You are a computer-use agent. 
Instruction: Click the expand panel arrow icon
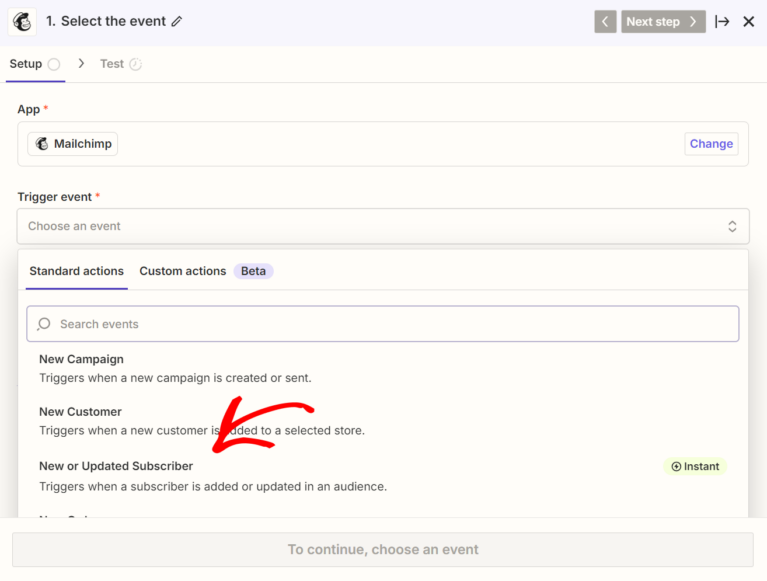tap(722, 22)
